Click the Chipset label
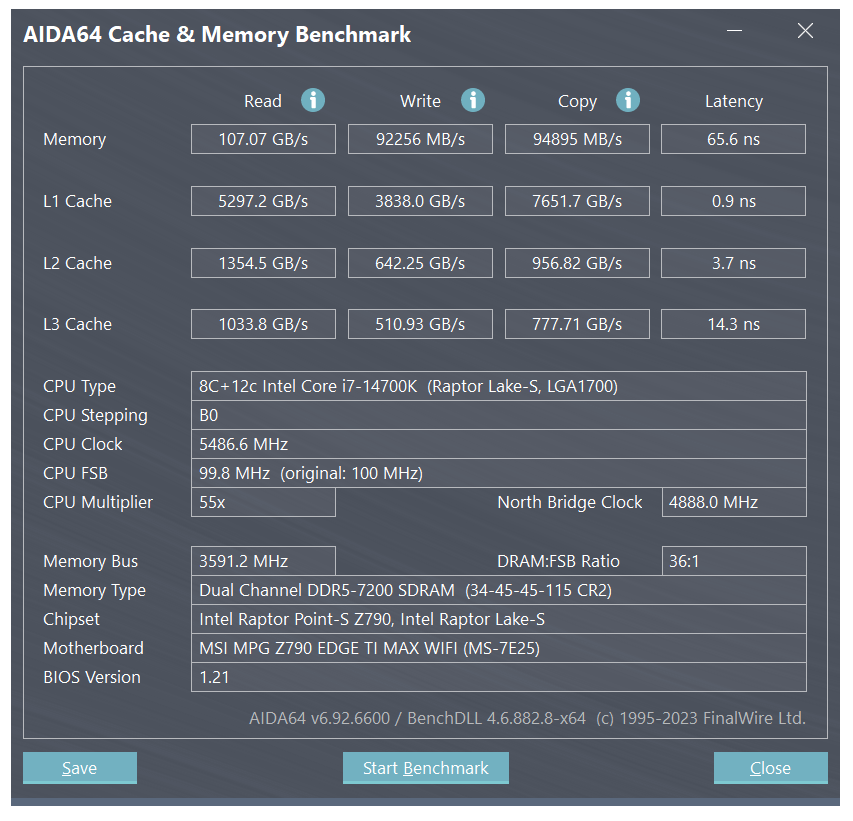853x821 pixels. coord(71,620)
